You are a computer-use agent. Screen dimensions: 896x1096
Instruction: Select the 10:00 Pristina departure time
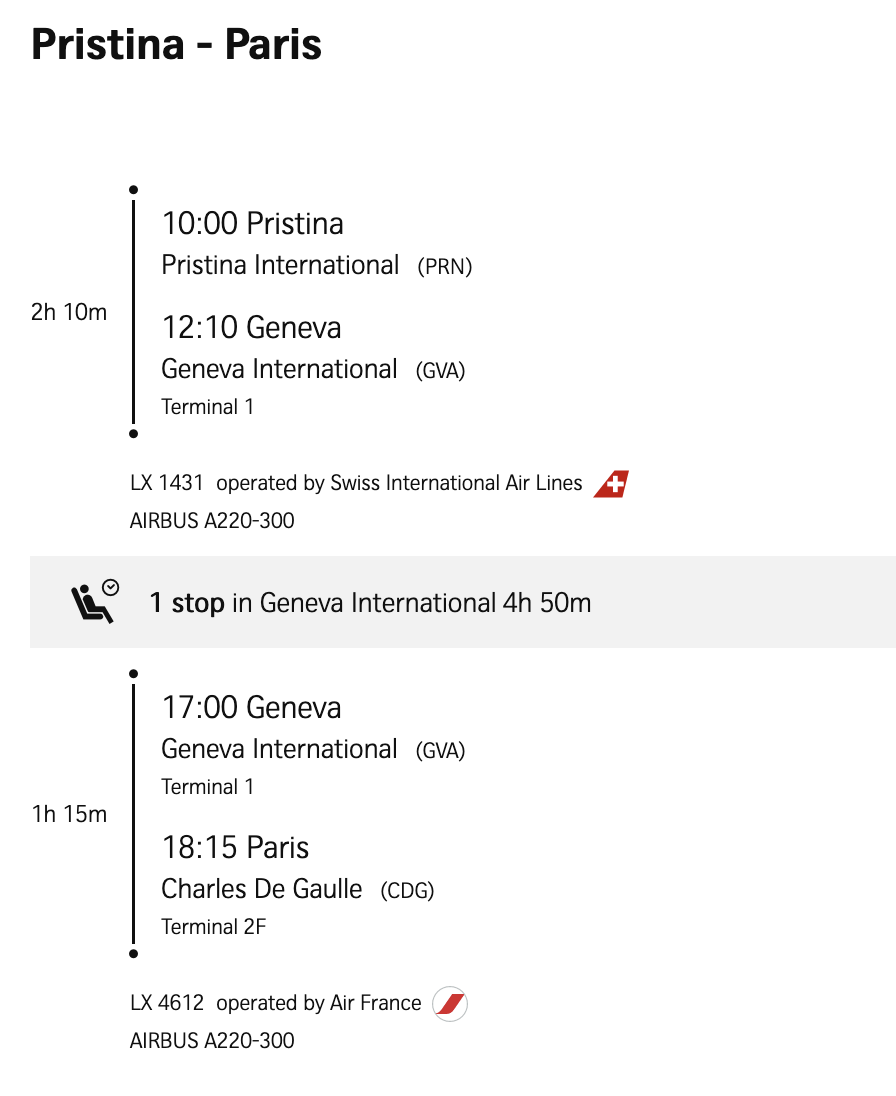click(x=252, y=223)
